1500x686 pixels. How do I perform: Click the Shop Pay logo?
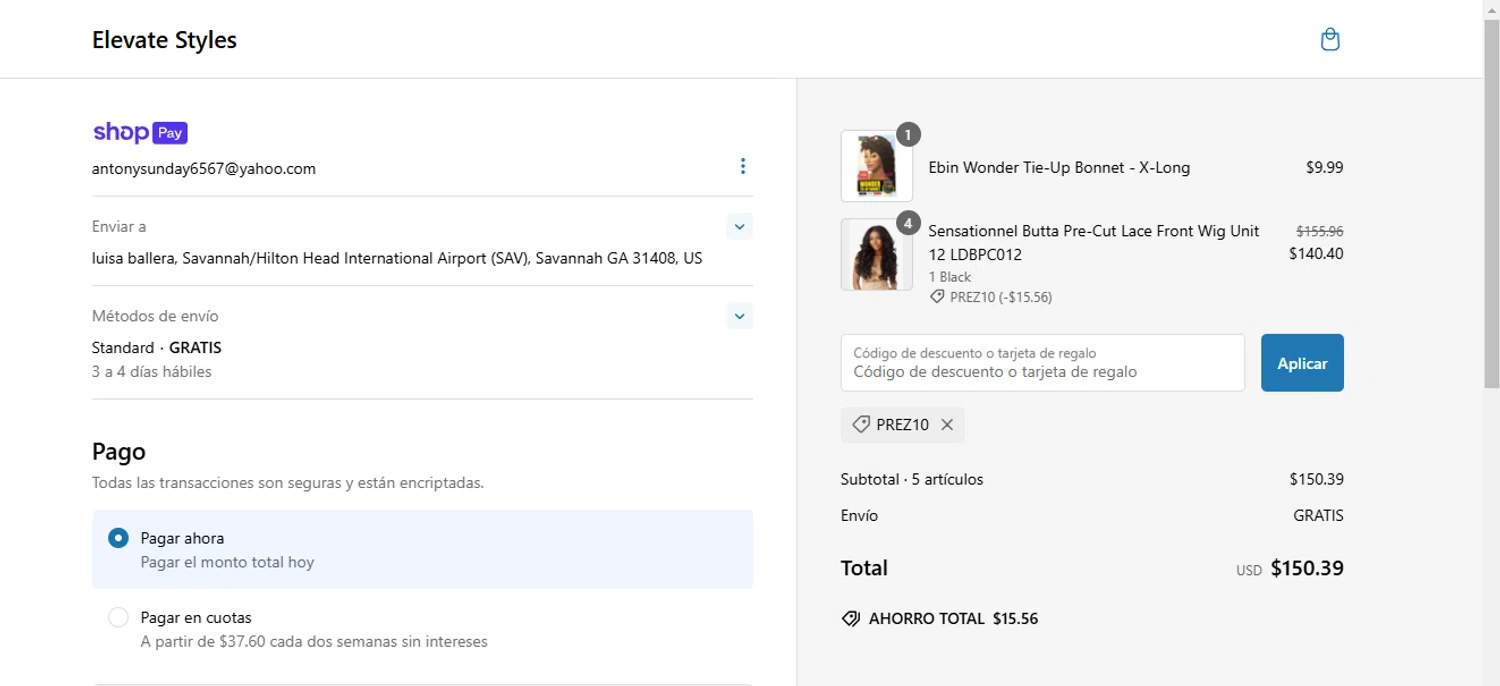coord(140,132)
